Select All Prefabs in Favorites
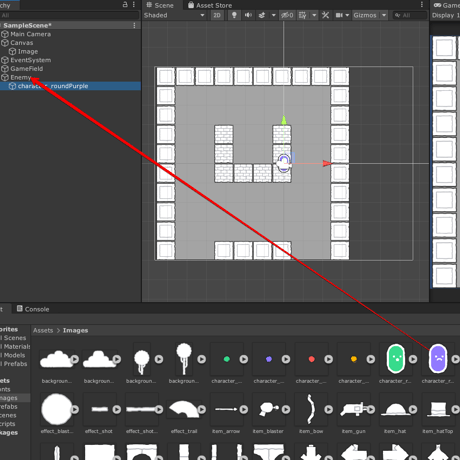The height and width of the screenshot is (460, 460). pyautogui.click(x=14, y=364)
